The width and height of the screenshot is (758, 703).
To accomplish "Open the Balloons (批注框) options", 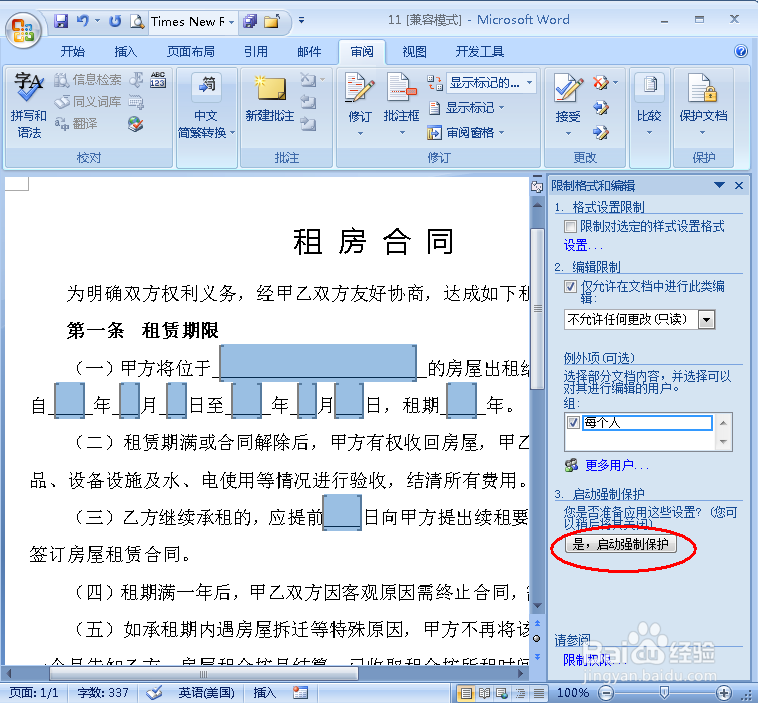I will click(x=401, y=104).
